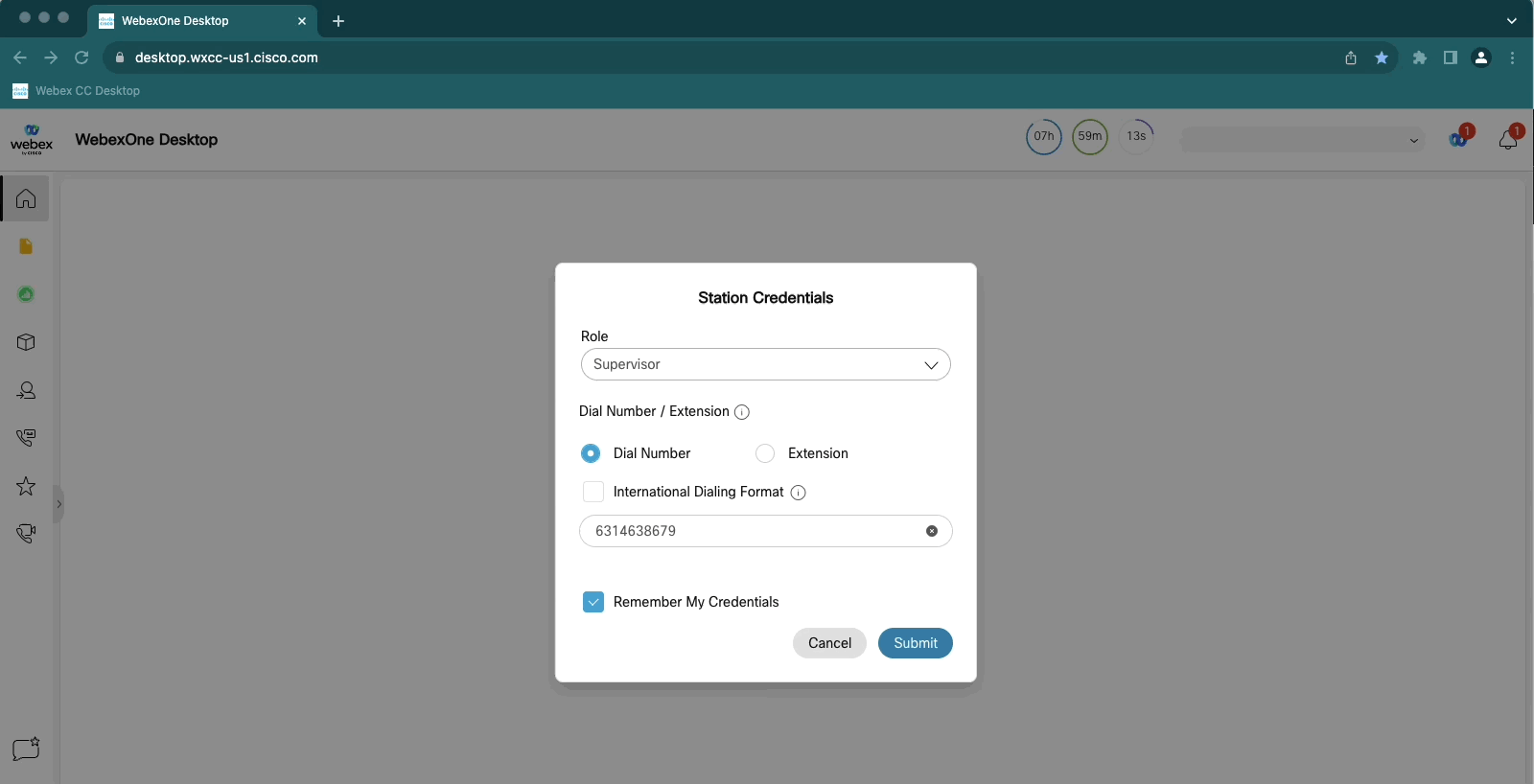This screenshot has width=1534, height=784.
Task: Click the Home icon in sidebar
Action: pyautogui.click(x=26, y=198)
